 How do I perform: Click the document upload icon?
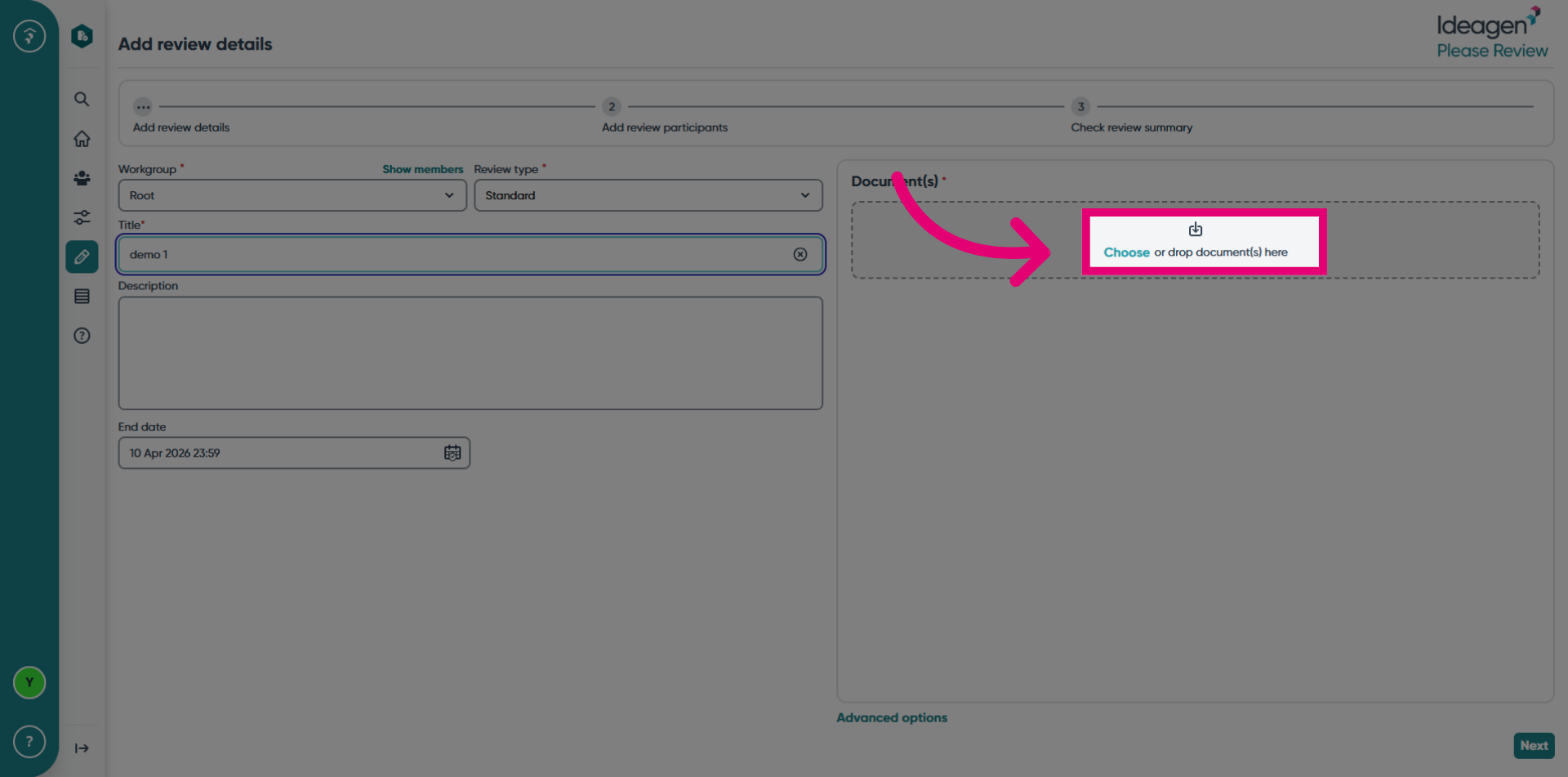(1196, 230)
